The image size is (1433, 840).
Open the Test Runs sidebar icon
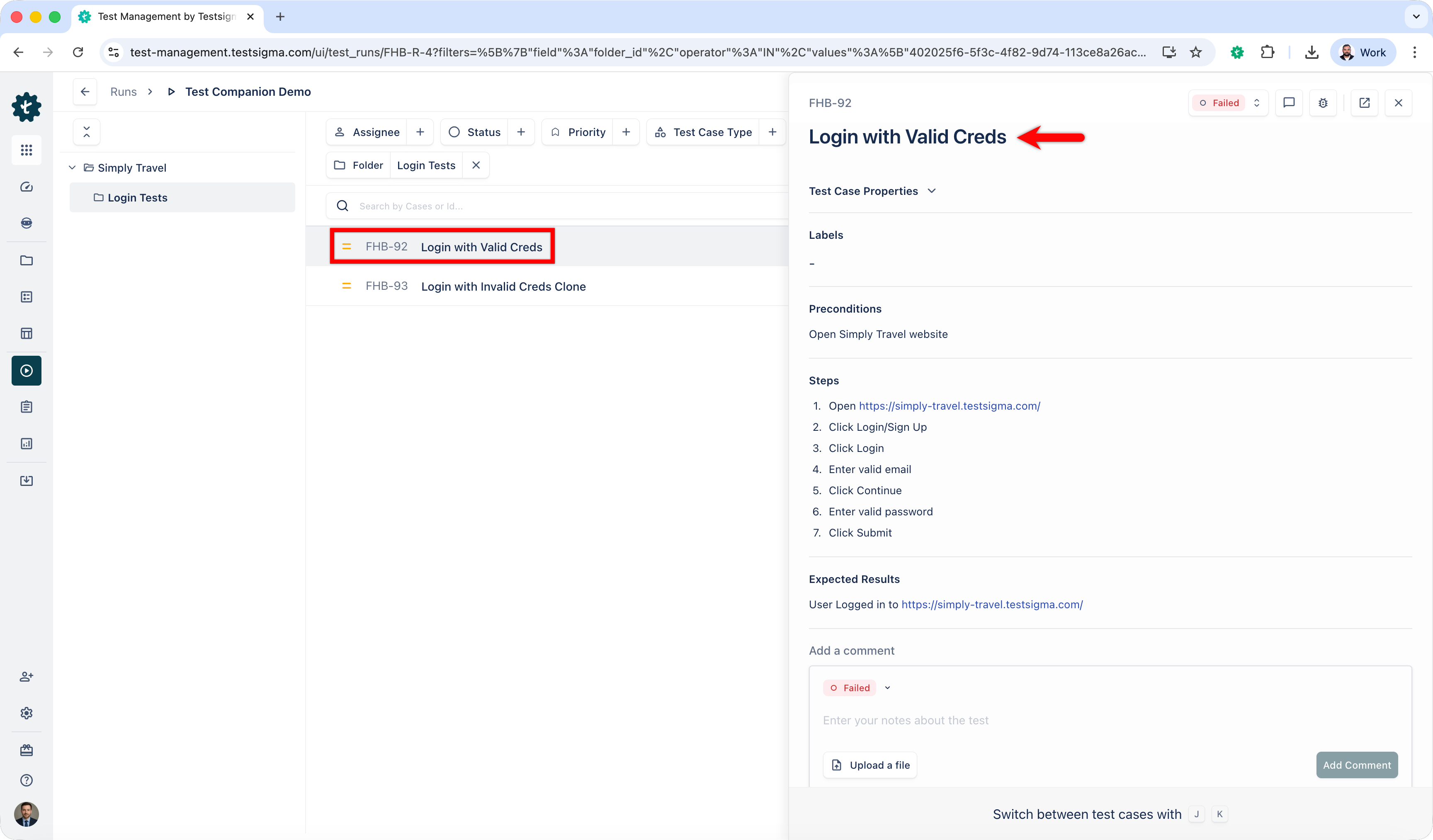(26, 371)
